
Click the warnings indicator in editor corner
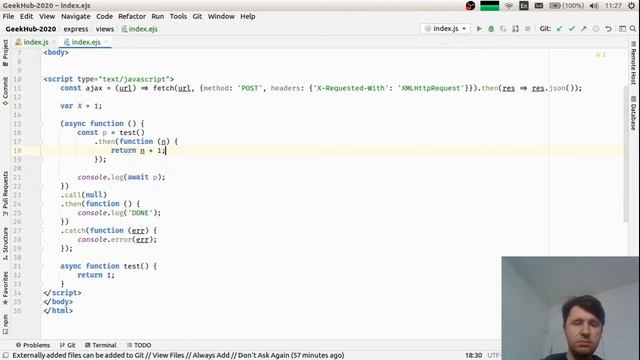601,55
